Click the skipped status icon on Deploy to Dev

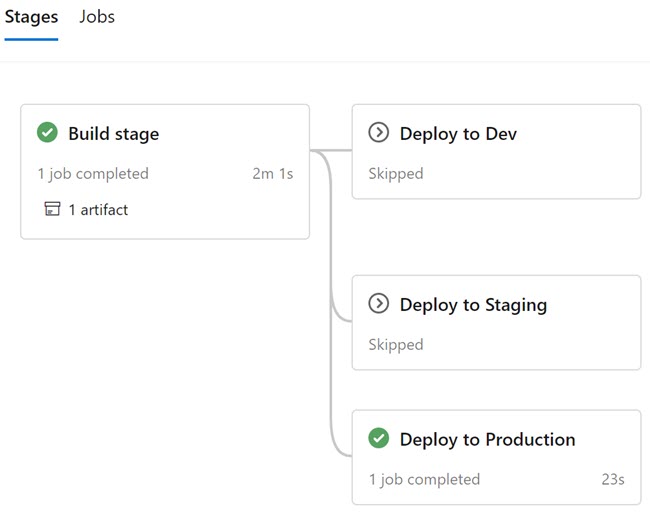378,133
